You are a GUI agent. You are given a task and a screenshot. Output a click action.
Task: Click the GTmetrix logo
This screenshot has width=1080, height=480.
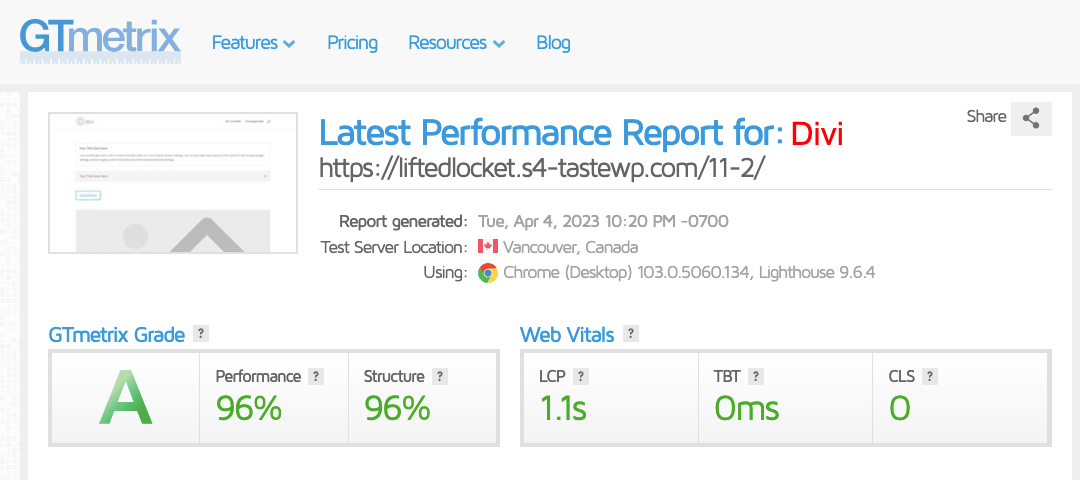coord(100,39)
